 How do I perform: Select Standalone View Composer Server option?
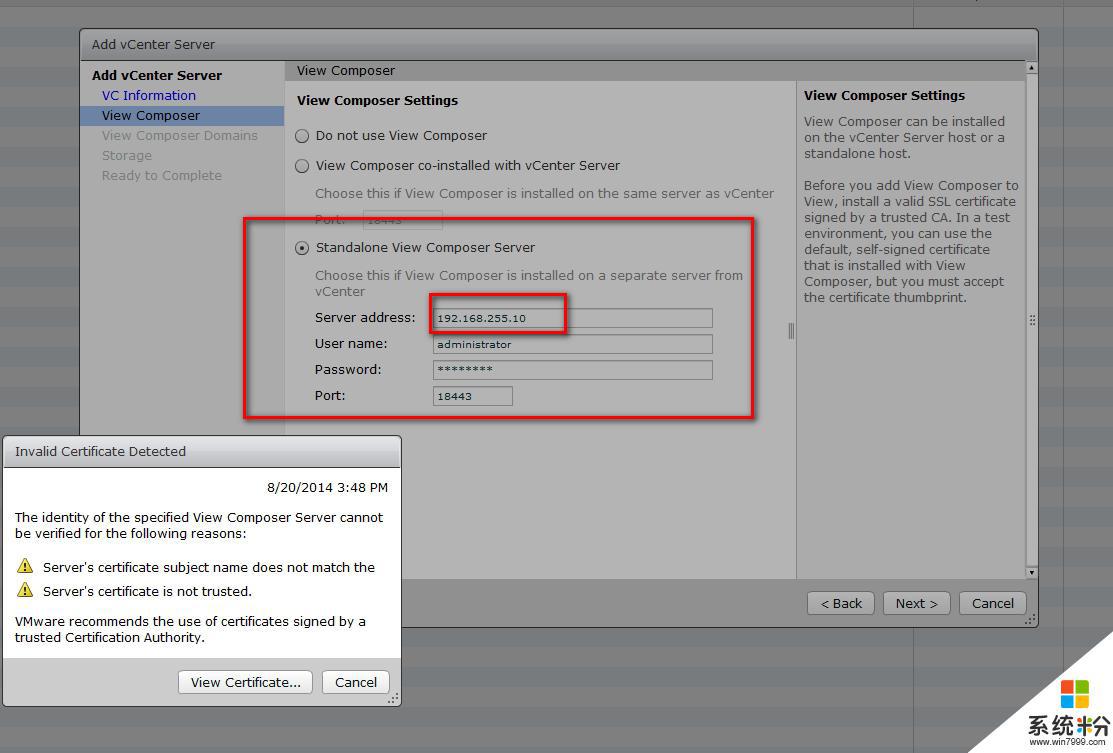click(x=302, y=248)
